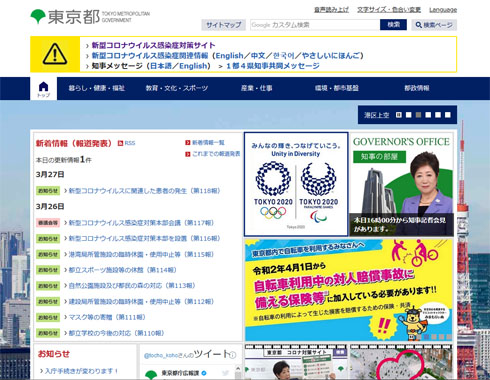Open governor message 日本語 link
This screenshot has height=380, width=490.
point(161,66)
